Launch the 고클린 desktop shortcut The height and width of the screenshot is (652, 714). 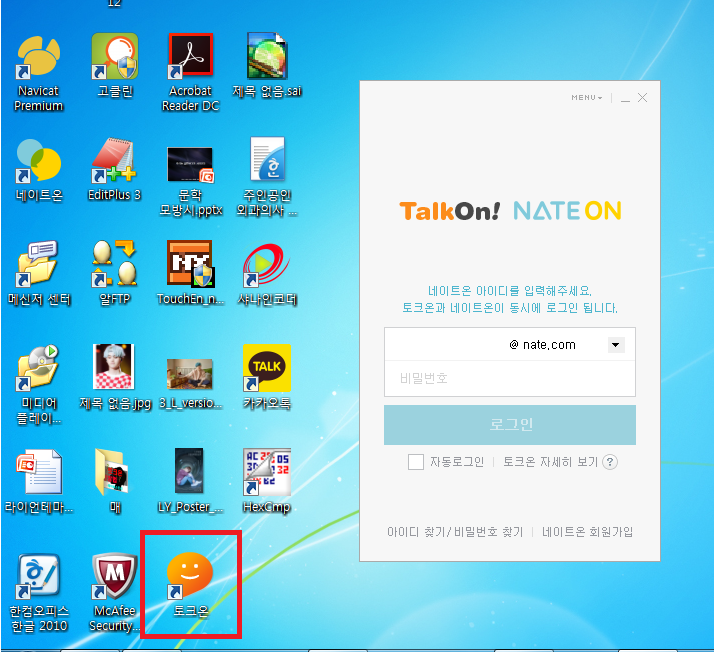115,66
